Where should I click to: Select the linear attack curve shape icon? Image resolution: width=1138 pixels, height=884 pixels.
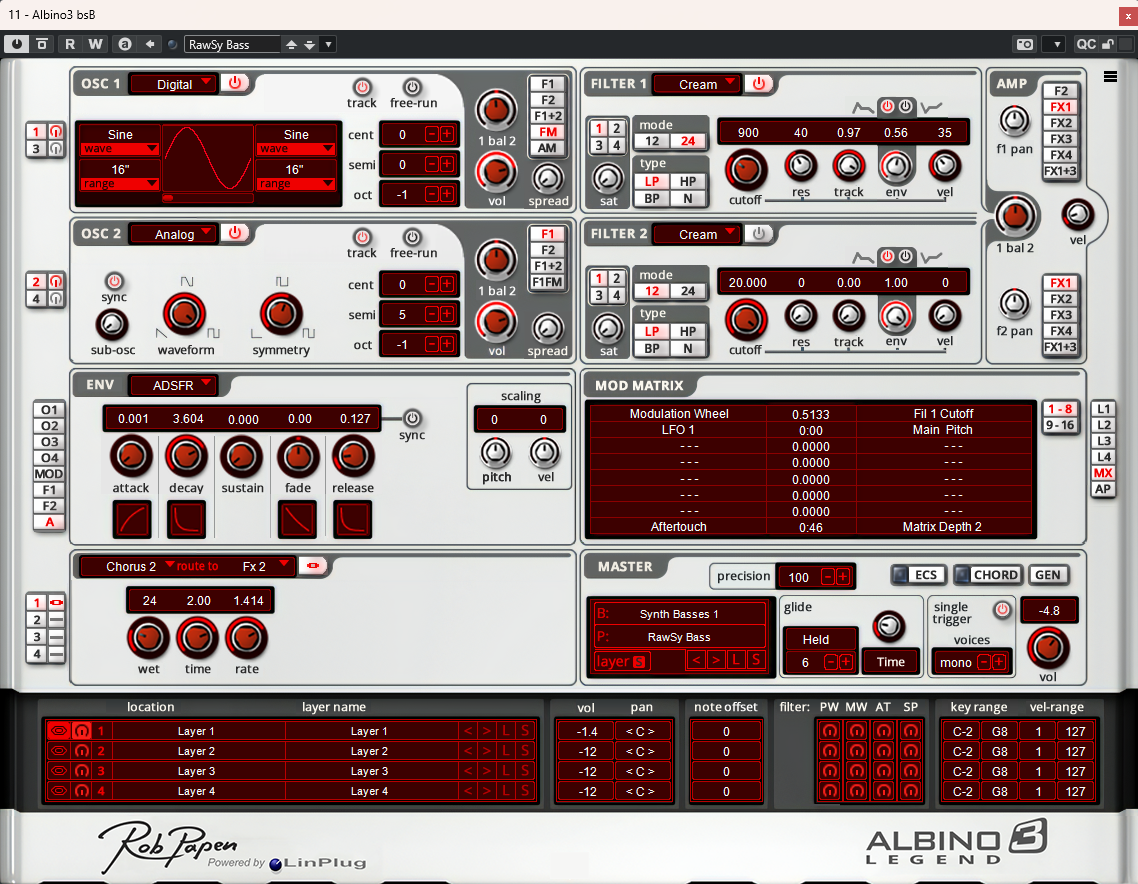[131, 519]
